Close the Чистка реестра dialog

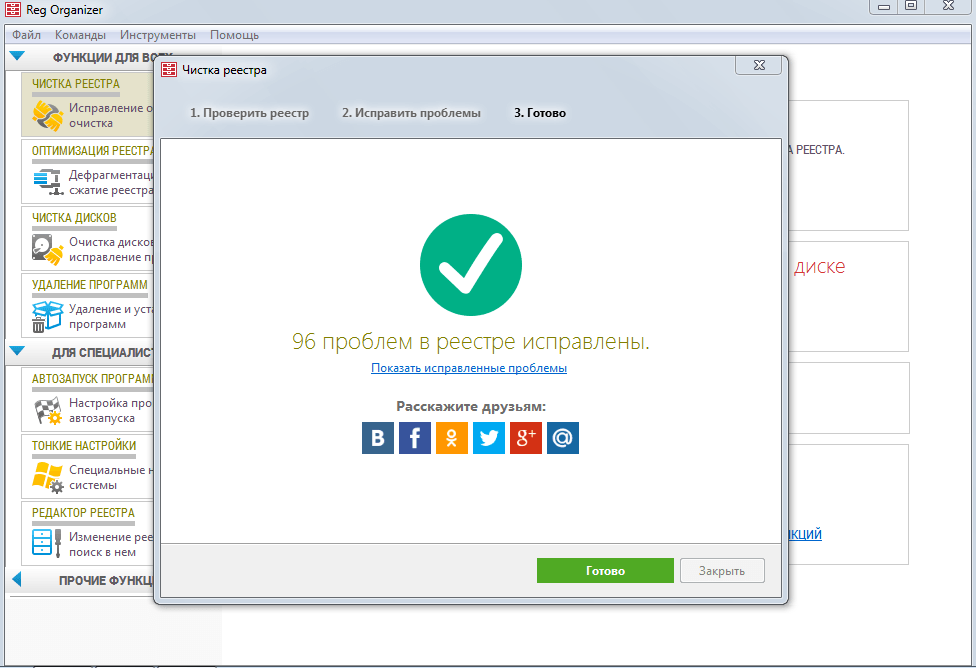coord(759,65)
